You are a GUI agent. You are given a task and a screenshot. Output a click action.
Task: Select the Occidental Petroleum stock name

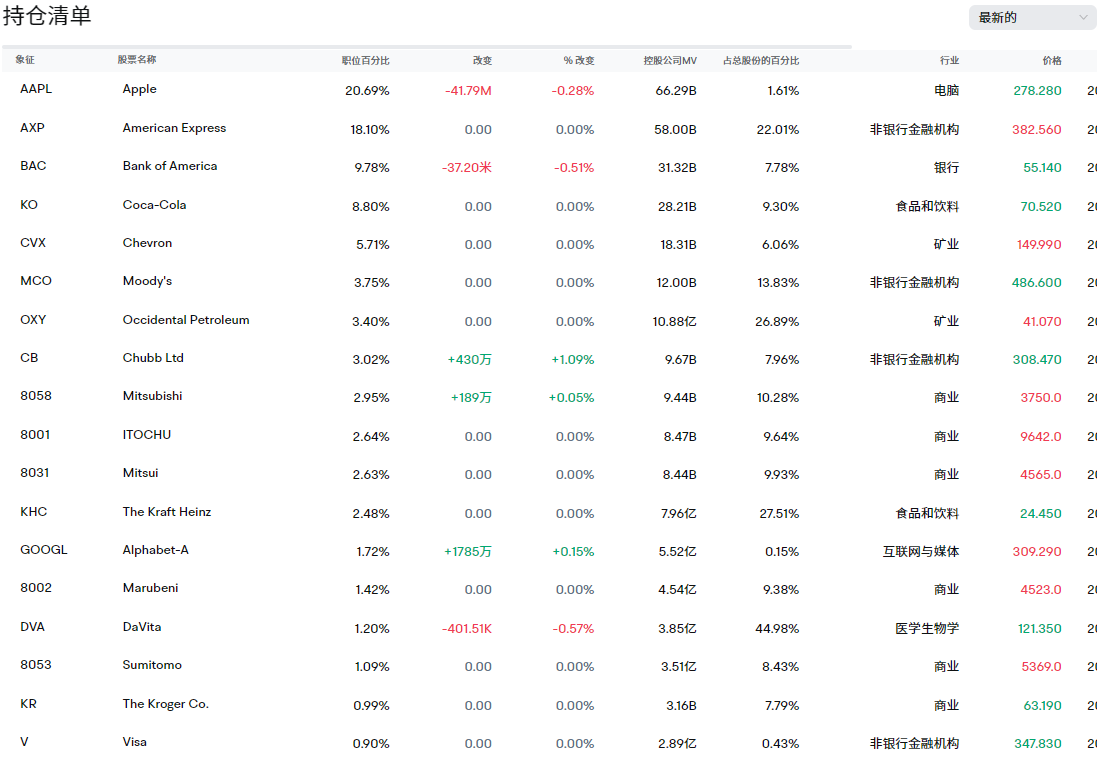click(x=186, y=320)
